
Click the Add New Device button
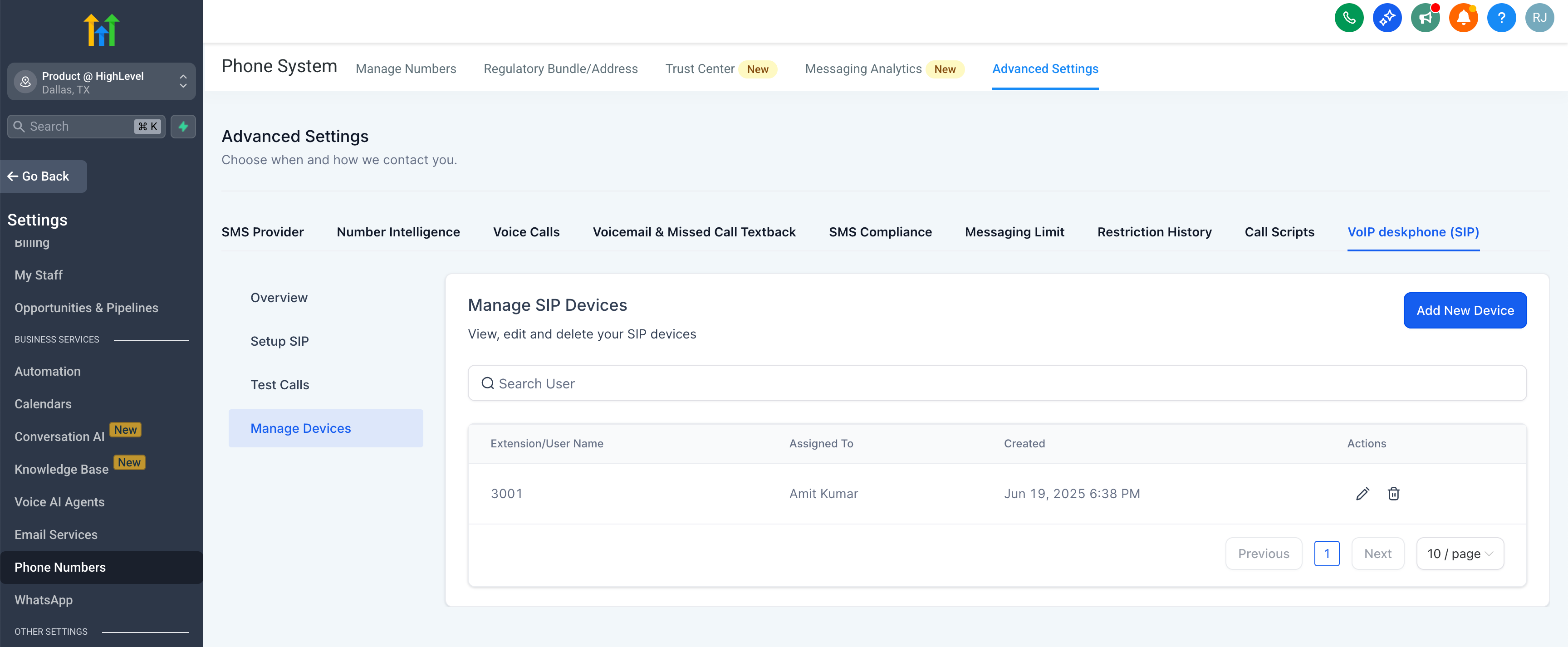[1465, 310]
